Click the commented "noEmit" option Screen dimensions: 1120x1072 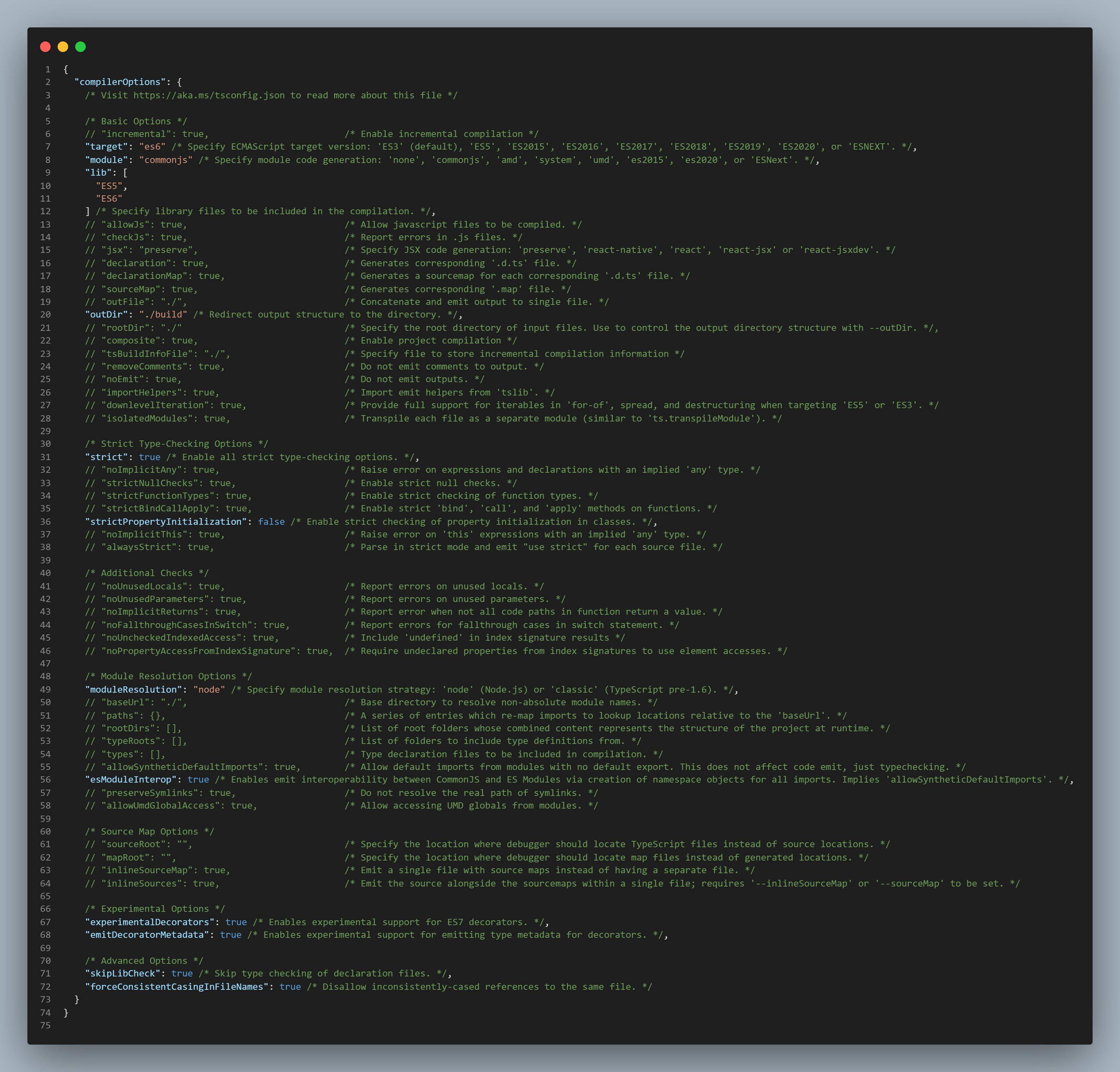[134, 379]
